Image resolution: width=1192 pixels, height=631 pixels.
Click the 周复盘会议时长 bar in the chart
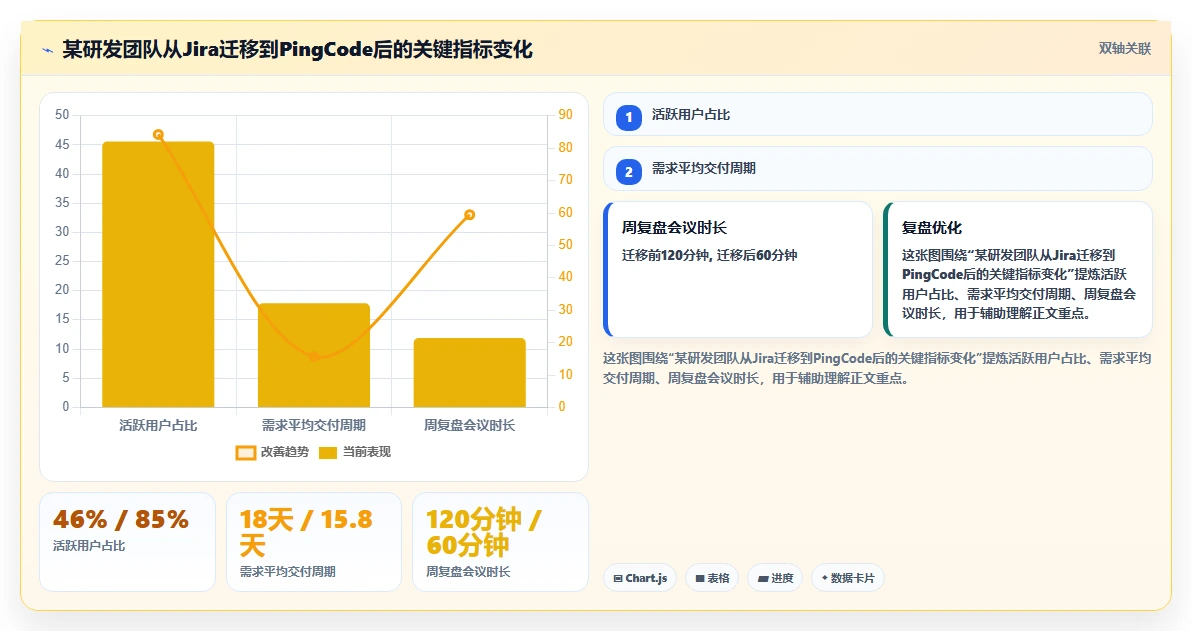click(470, 373)
